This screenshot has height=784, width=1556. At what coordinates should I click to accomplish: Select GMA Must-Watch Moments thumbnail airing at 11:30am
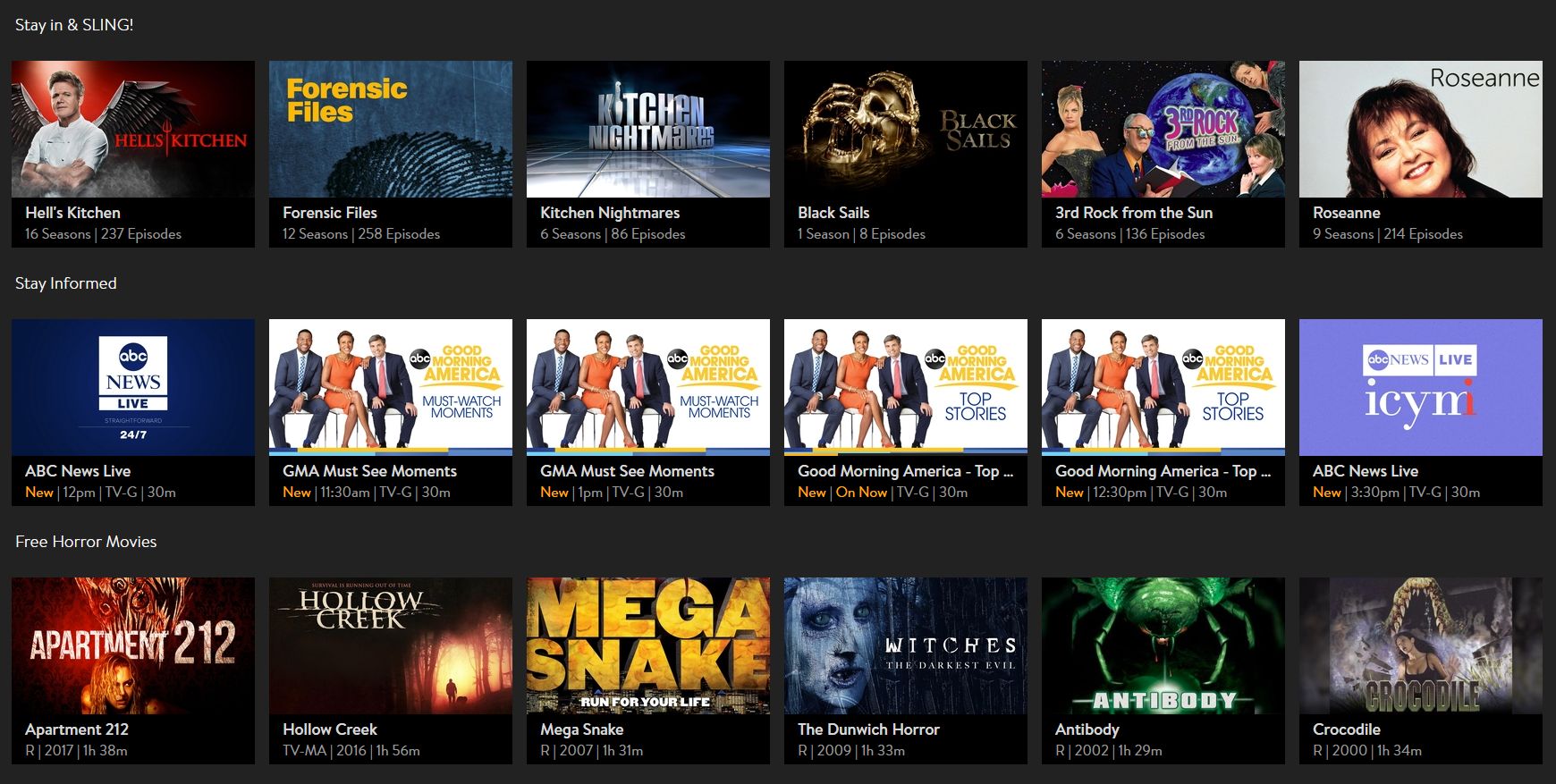[391, 387]
